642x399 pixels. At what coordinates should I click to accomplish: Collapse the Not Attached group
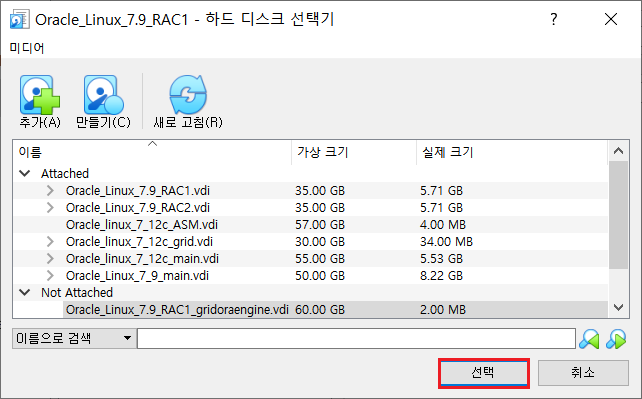click(25, 293)
